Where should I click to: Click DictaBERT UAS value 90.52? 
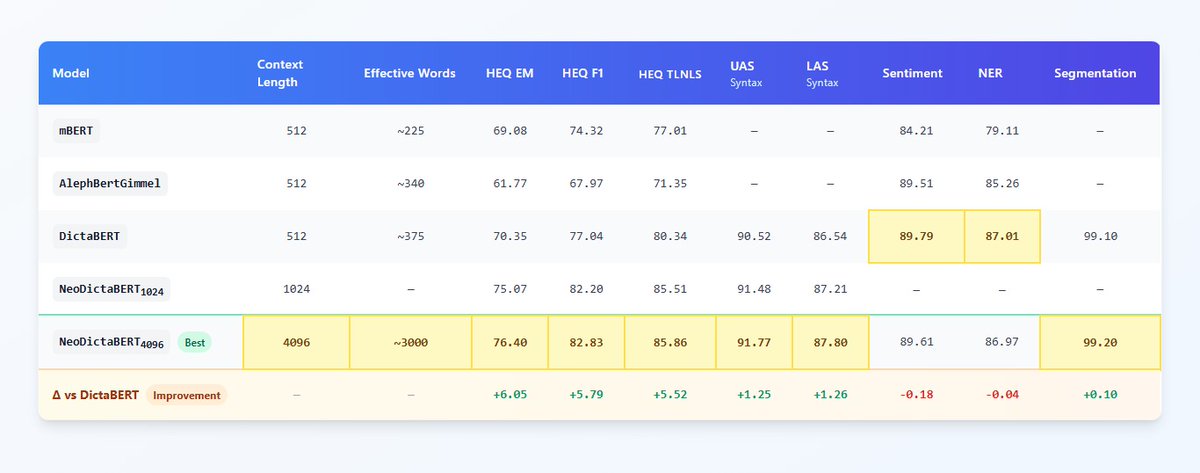coord(754,237)
